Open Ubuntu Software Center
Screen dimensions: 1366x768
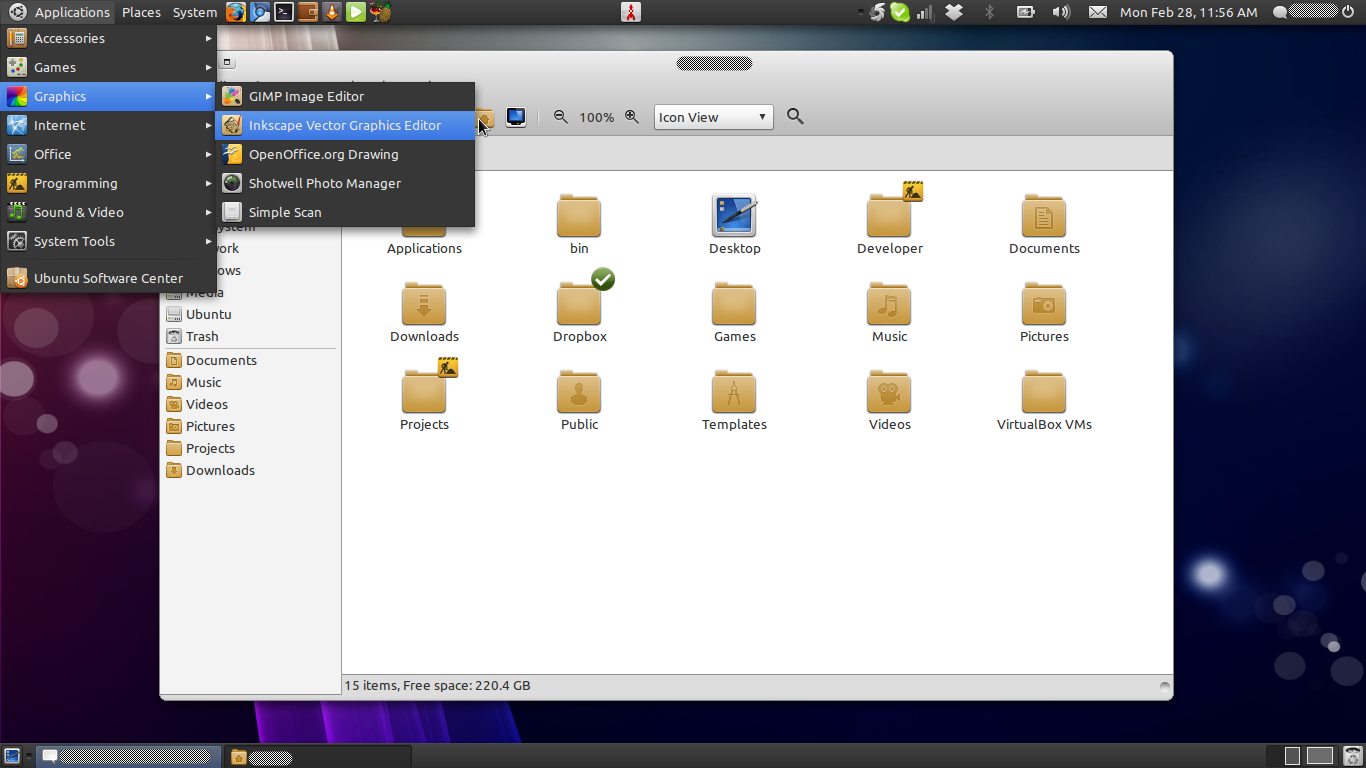coord(109,278)
